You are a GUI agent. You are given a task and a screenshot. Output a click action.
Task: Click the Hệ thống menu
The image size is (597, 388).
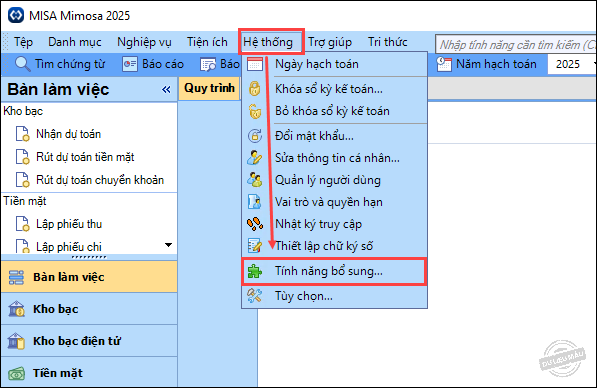click(x=268, y=42)
